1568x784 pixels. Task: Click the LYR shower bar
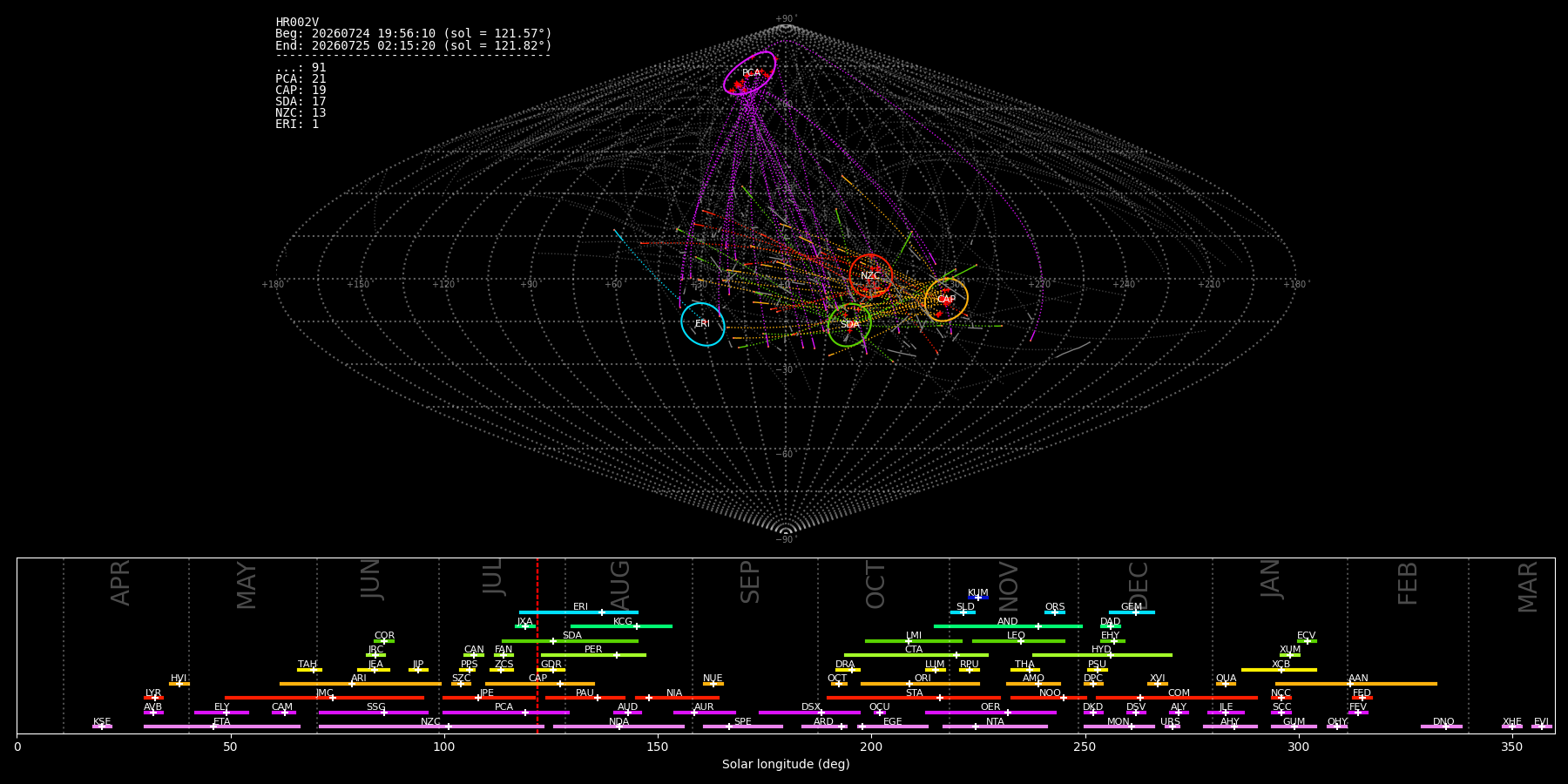pyautogui.click(x=153, y=698)
